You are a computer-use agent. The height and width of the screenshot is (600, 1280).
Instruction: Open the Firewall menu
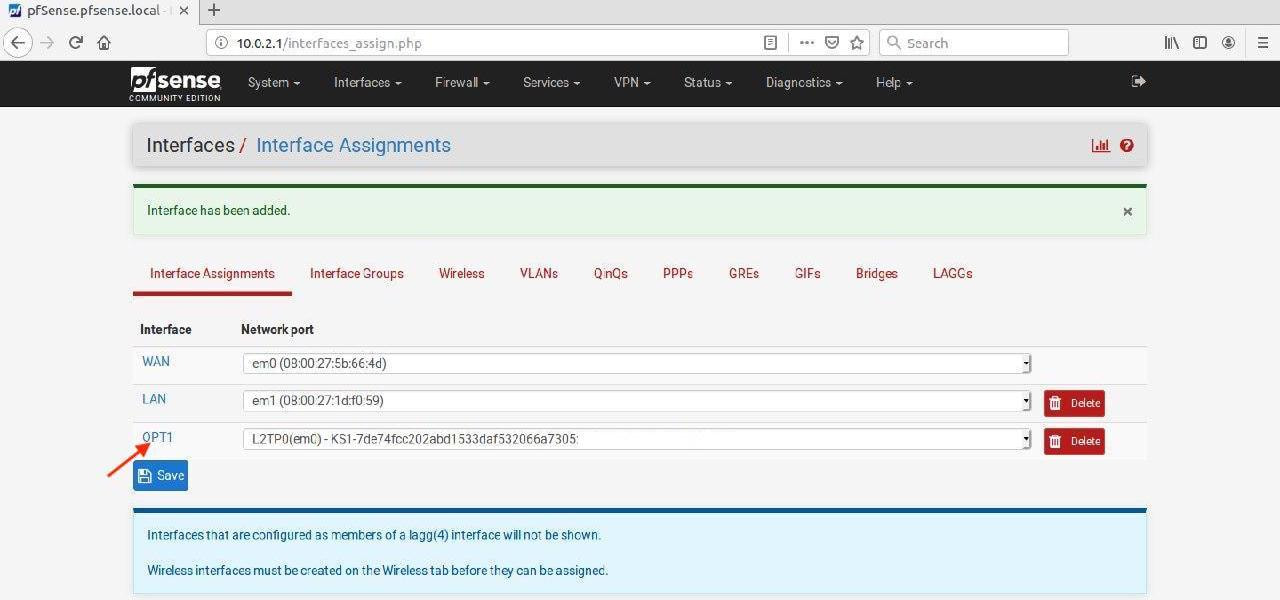point(461,83)
